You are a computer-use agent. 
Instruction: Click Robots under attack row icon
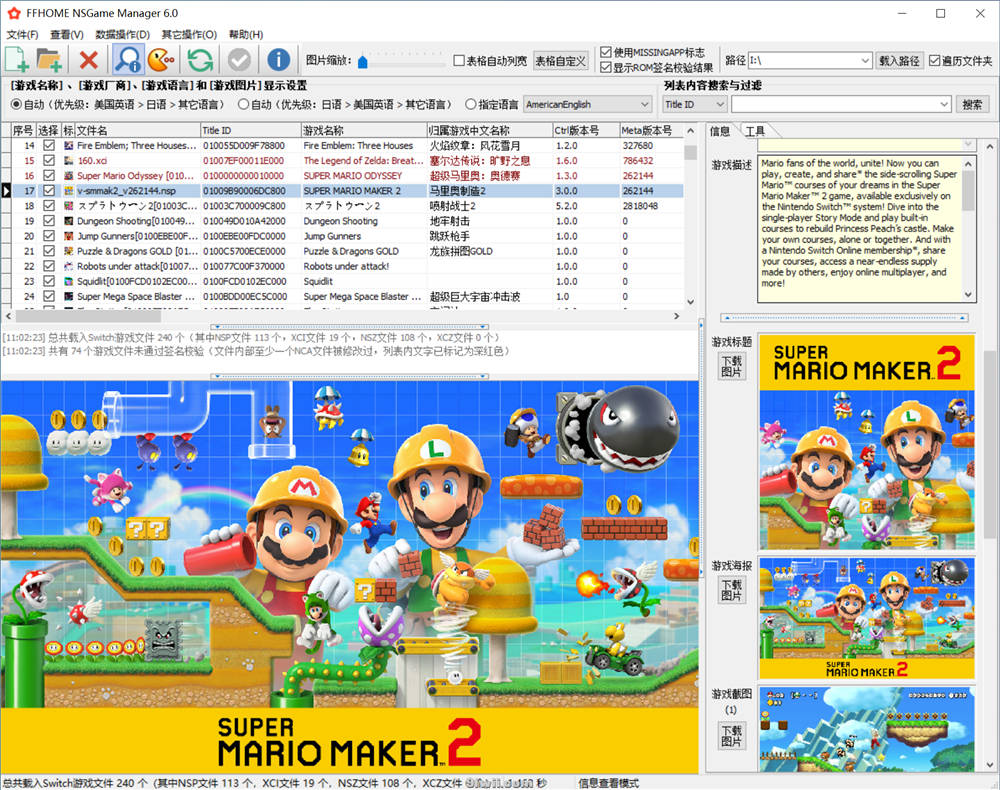(x=69, y=267)
